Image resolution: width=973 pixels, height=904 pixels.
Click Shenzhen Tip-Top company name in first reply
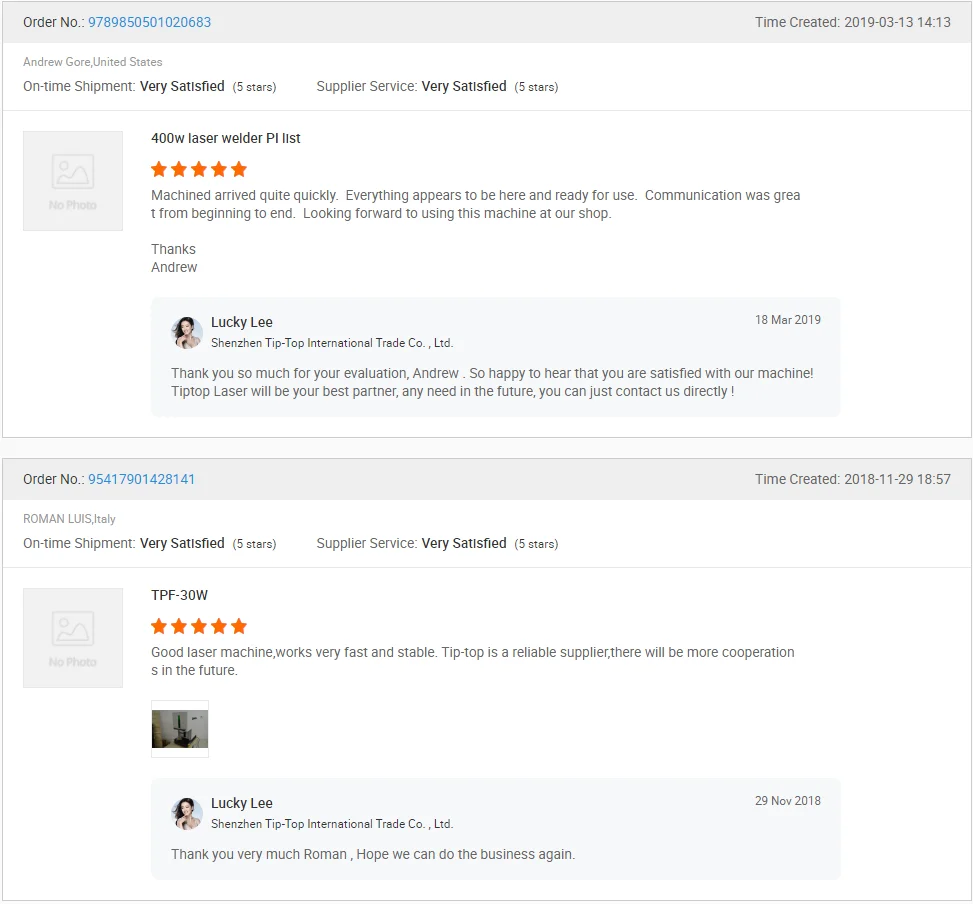(x=332, y=343)
